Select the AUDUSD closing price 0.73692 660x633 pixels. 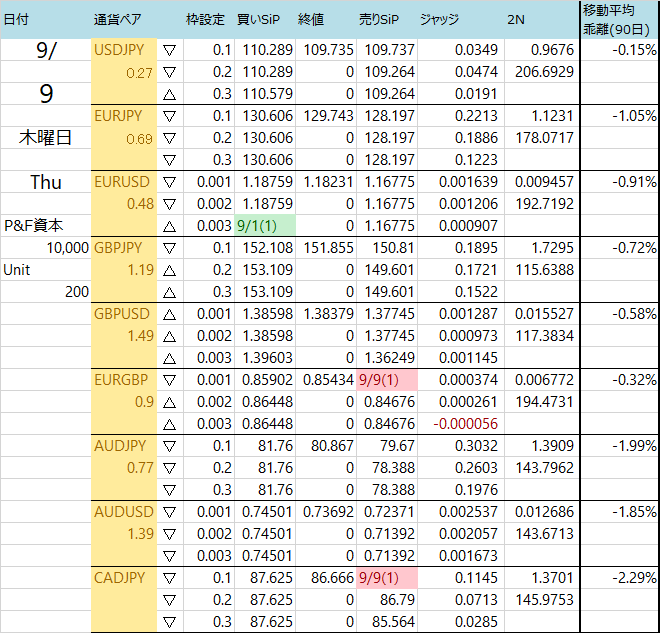(x=328, y=512)
